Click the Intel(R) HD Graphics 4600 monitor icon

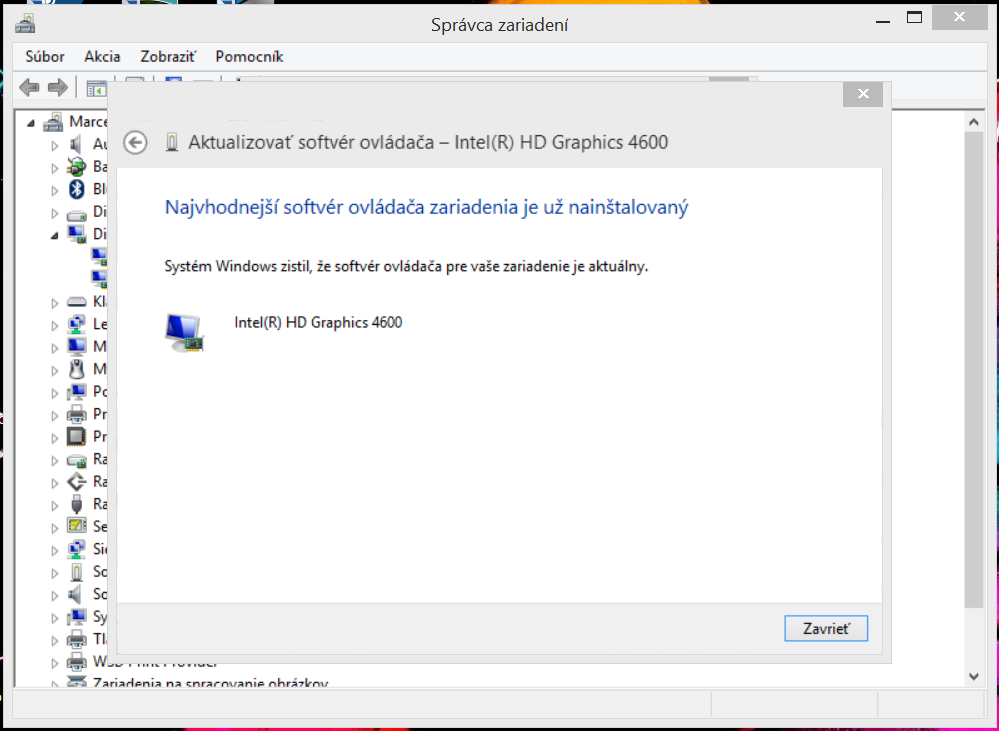[x=184, y=331]
